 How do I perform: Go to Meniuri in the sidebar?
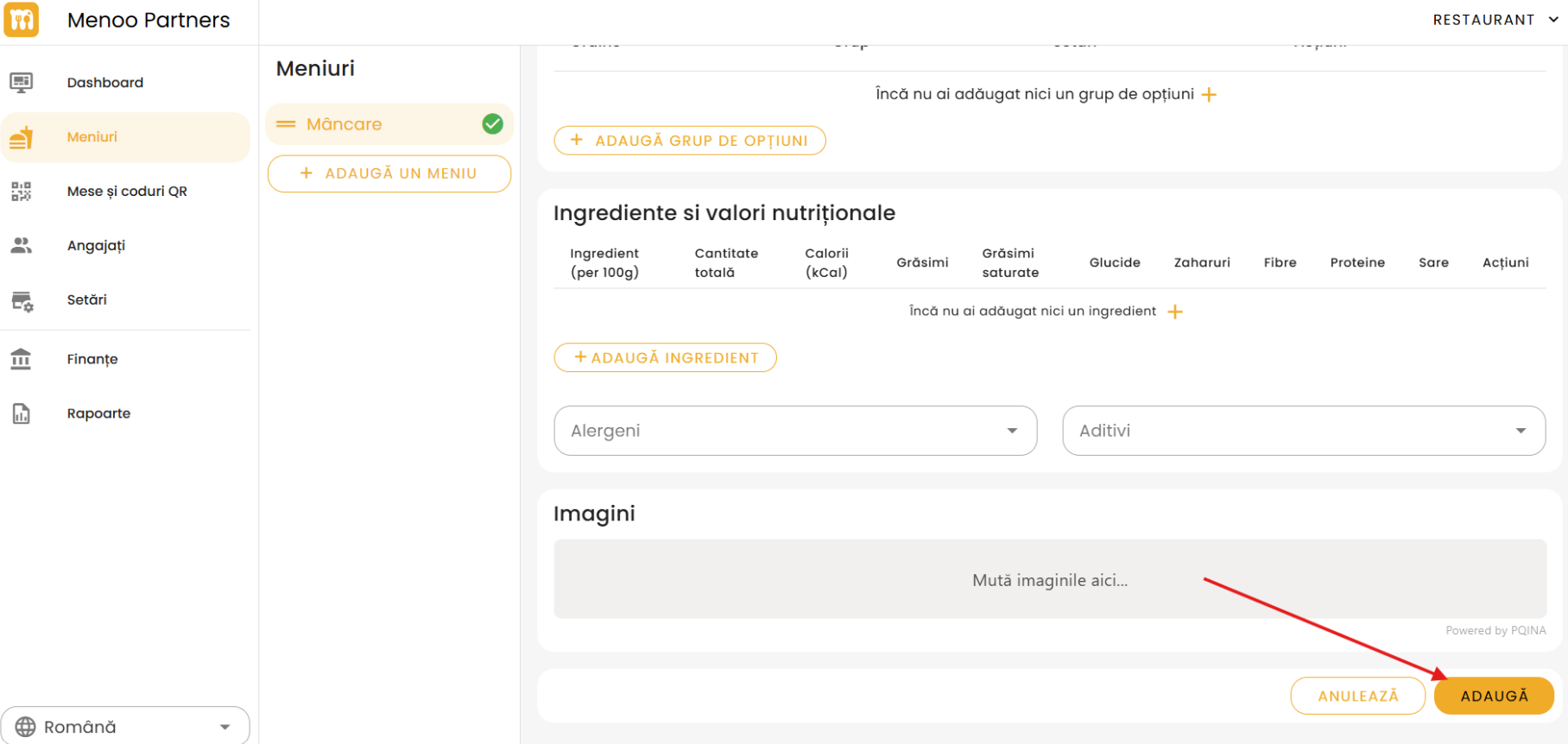pos(92,136)
